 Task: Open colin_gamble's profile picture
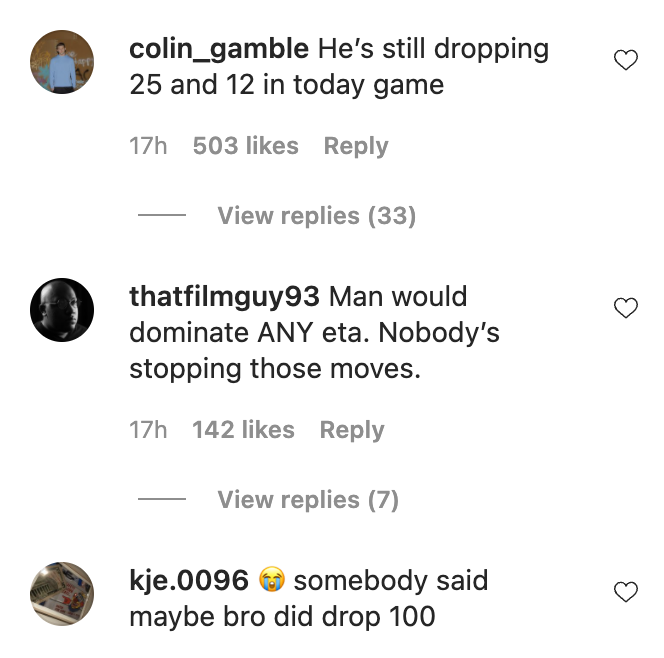coord(62,61)
